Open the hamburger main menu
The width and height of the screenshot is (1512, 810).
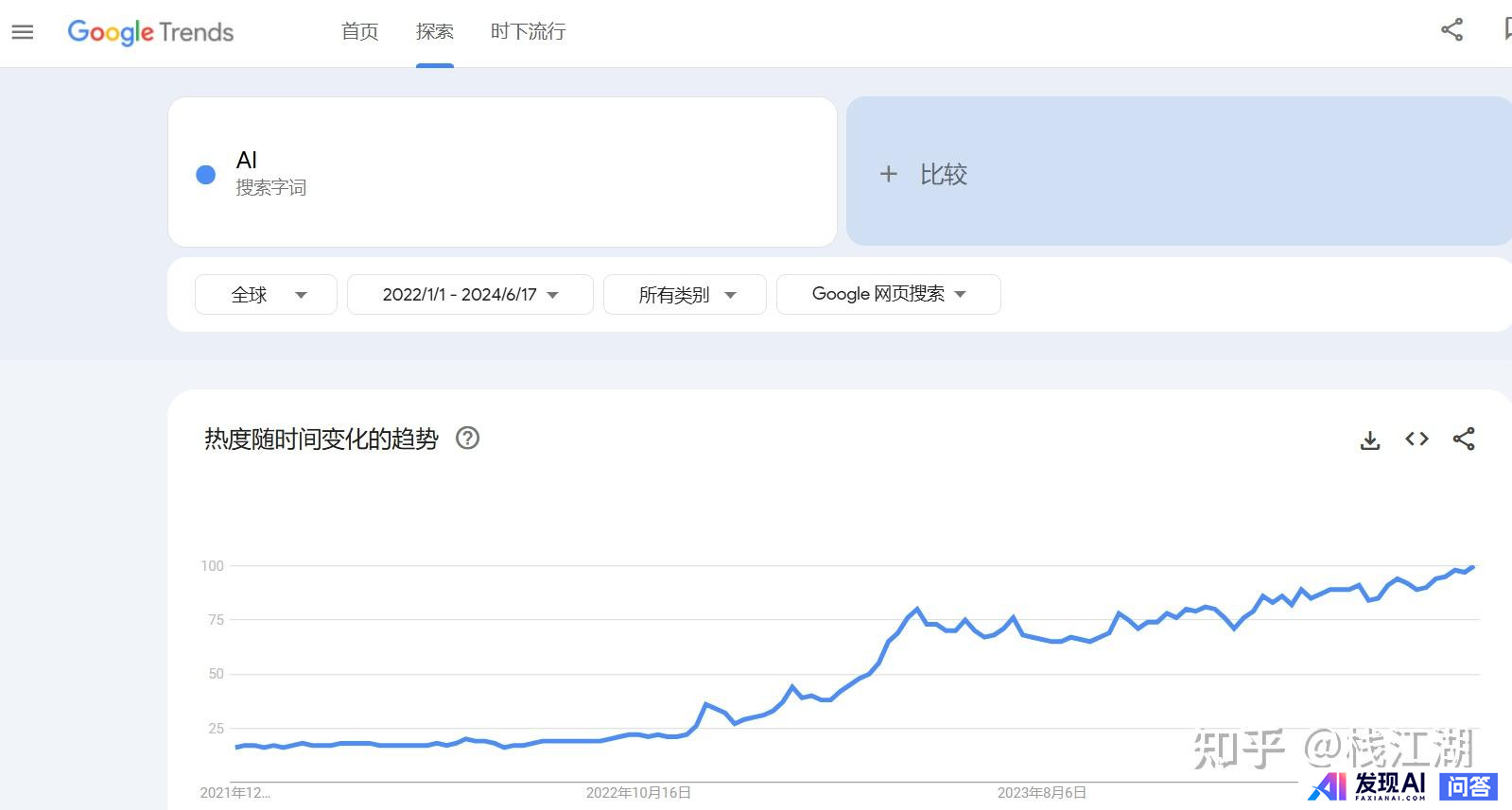tap(23, 32)
